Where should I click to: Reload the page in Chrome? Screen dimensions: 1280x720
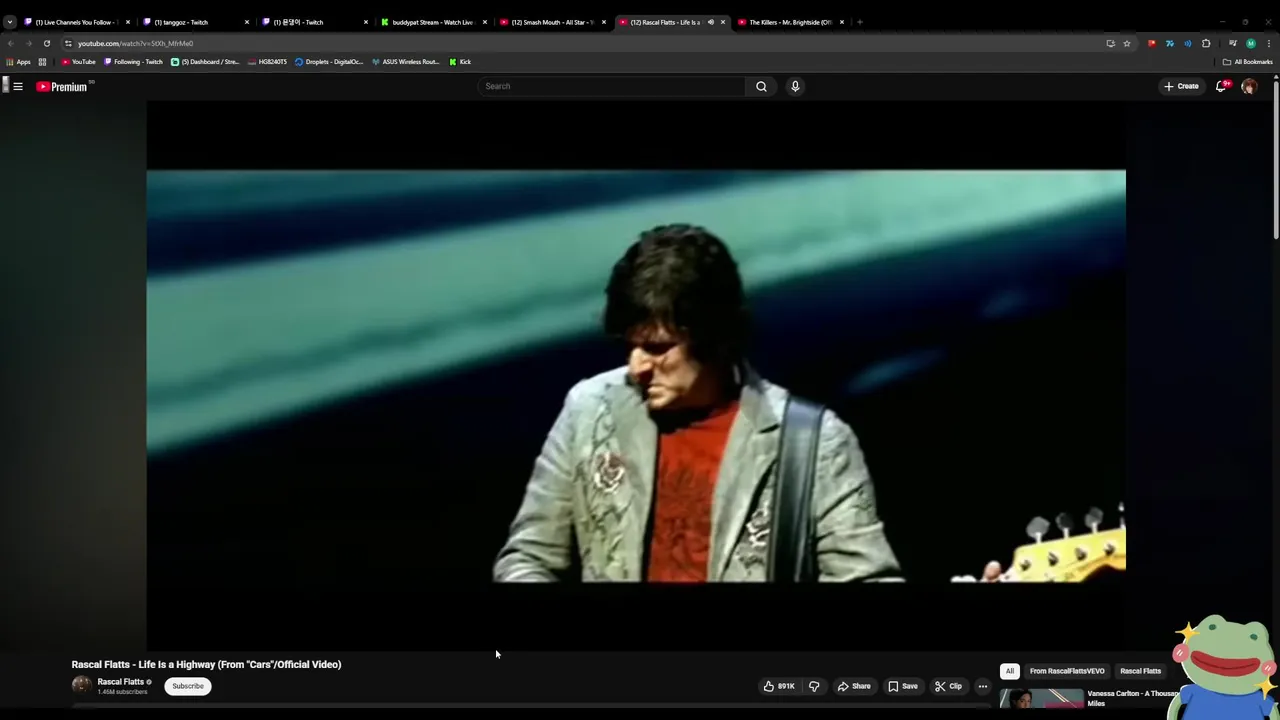pyautogui.click(x=46, y=43)
